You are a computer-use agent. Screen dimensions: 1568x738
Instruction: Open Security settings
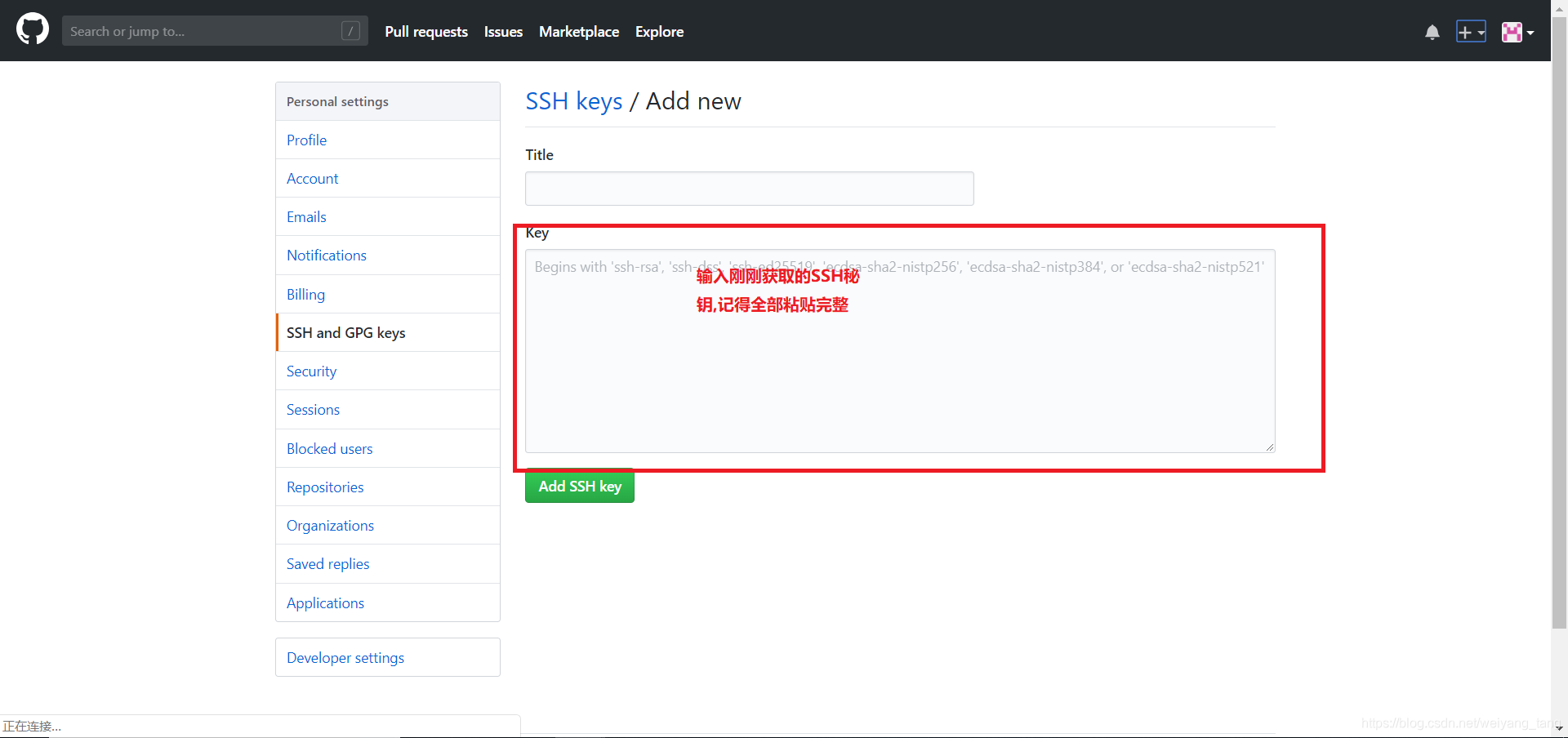click(388, 371)
